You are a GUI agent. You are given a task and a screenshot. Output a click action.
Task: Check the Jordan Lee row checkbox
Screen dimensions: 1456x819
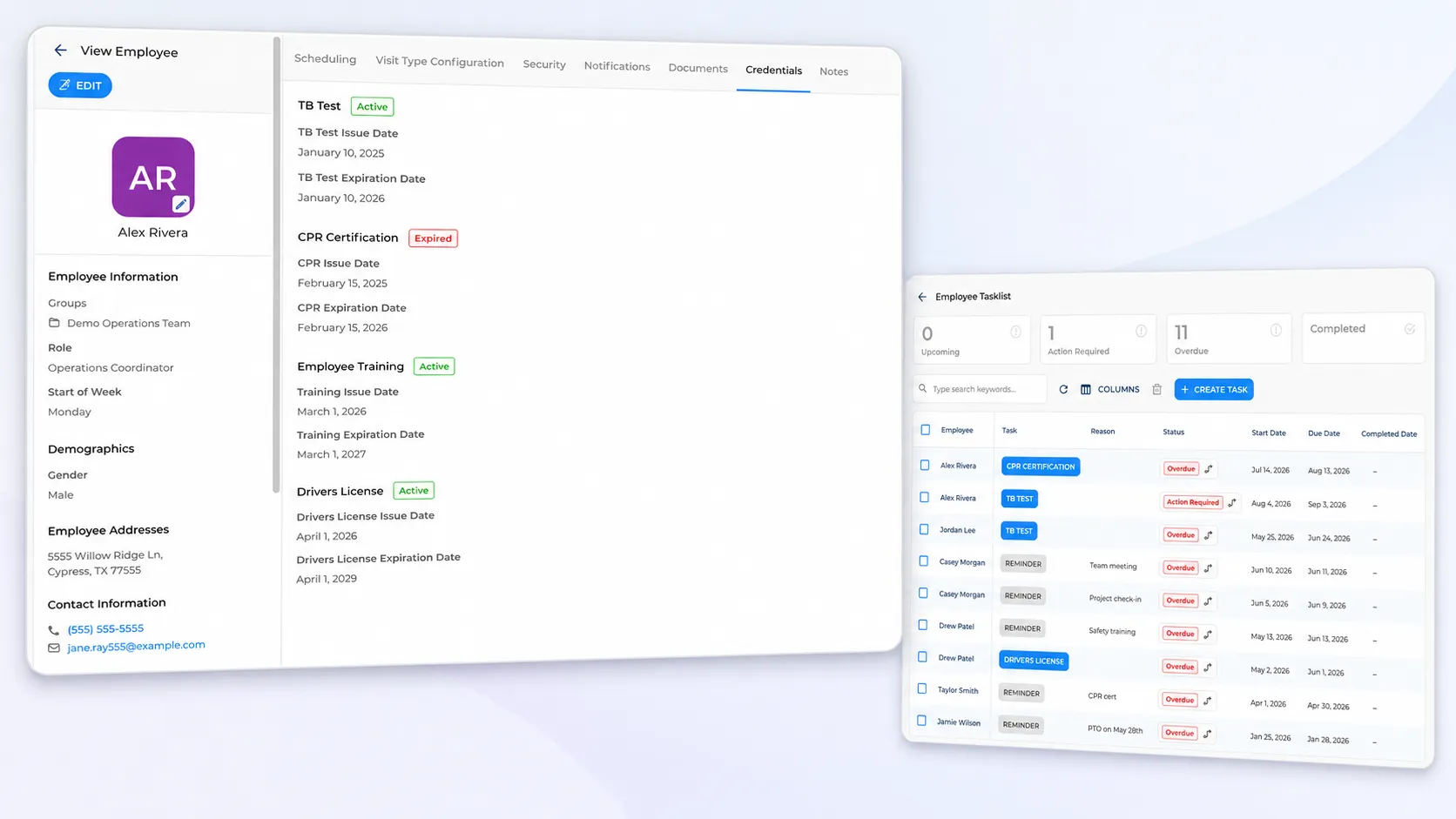[x=924, y=529]
